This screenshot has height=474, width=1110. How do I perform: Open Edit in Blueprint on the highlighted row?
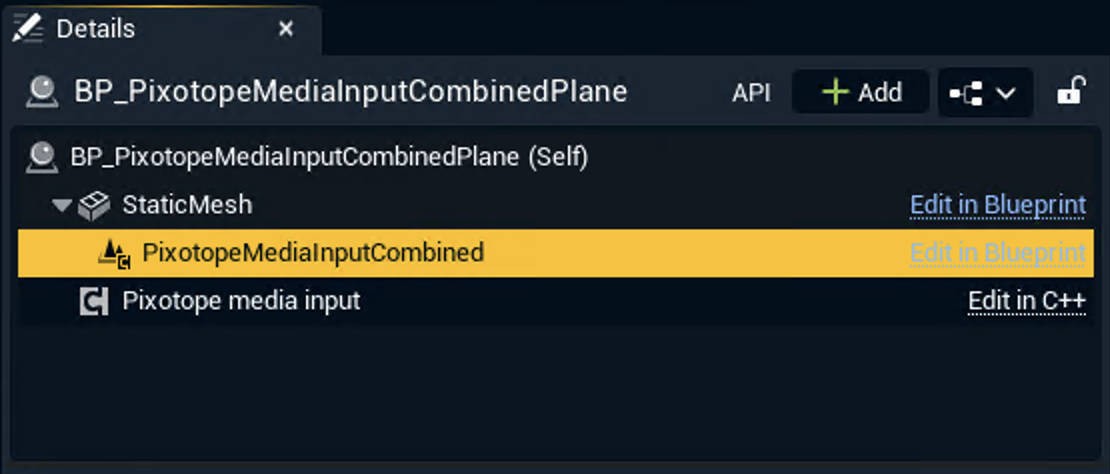coord(997,253)
